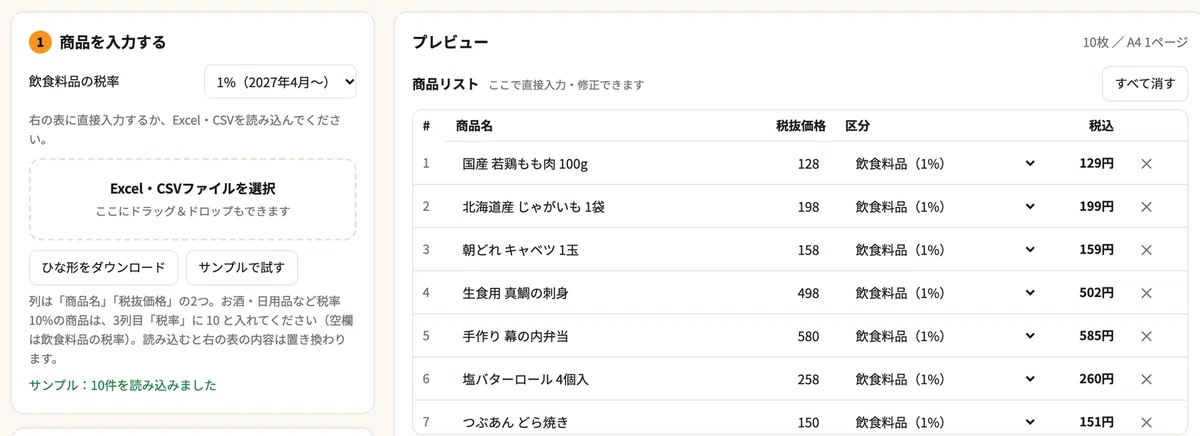Click ひな形をダウンロード button
Image resolution: width=1200 pixels, height=436 pixels.
click(x=104, y=268)
